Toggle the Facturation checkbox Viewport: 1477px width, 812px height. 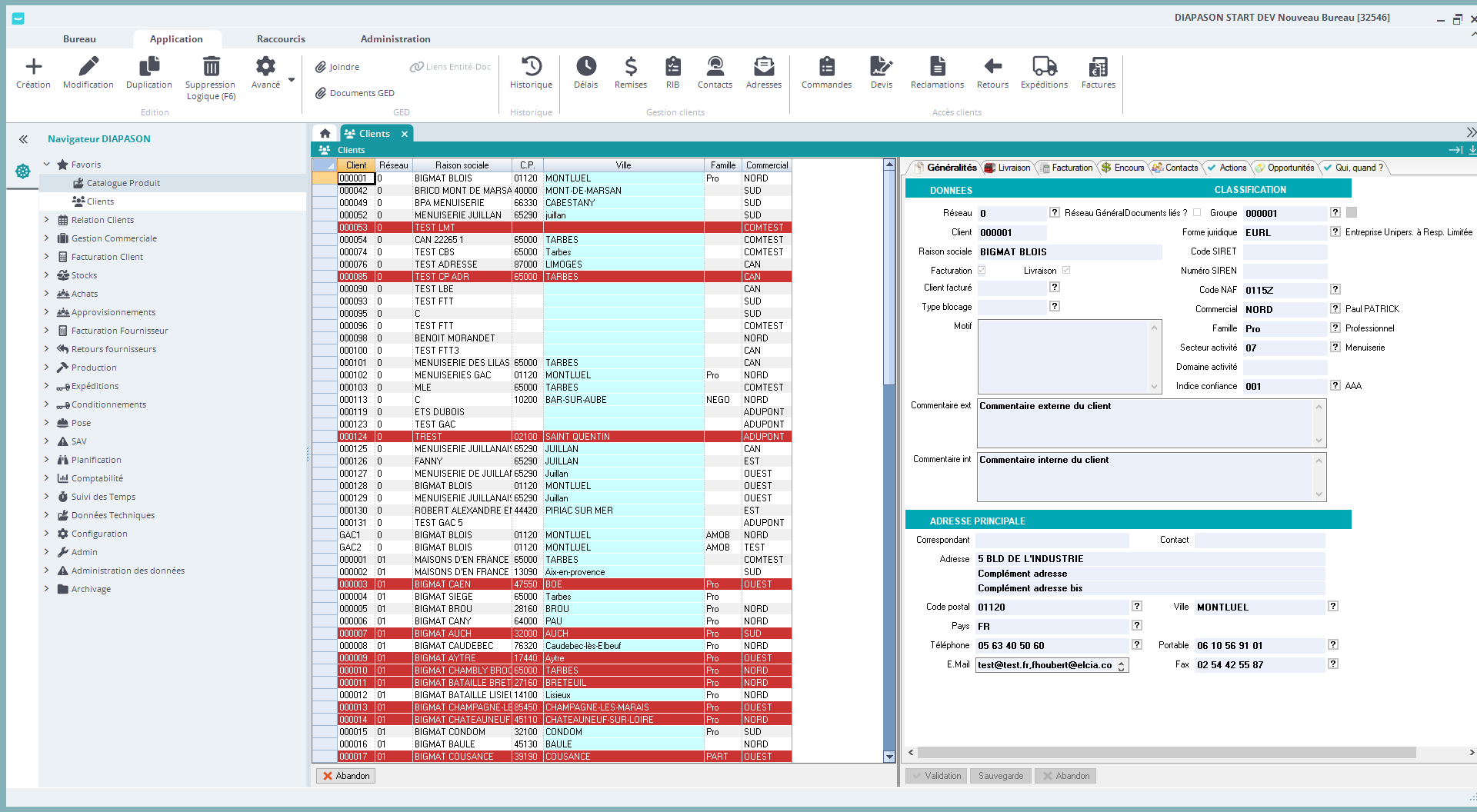point(982,271)
